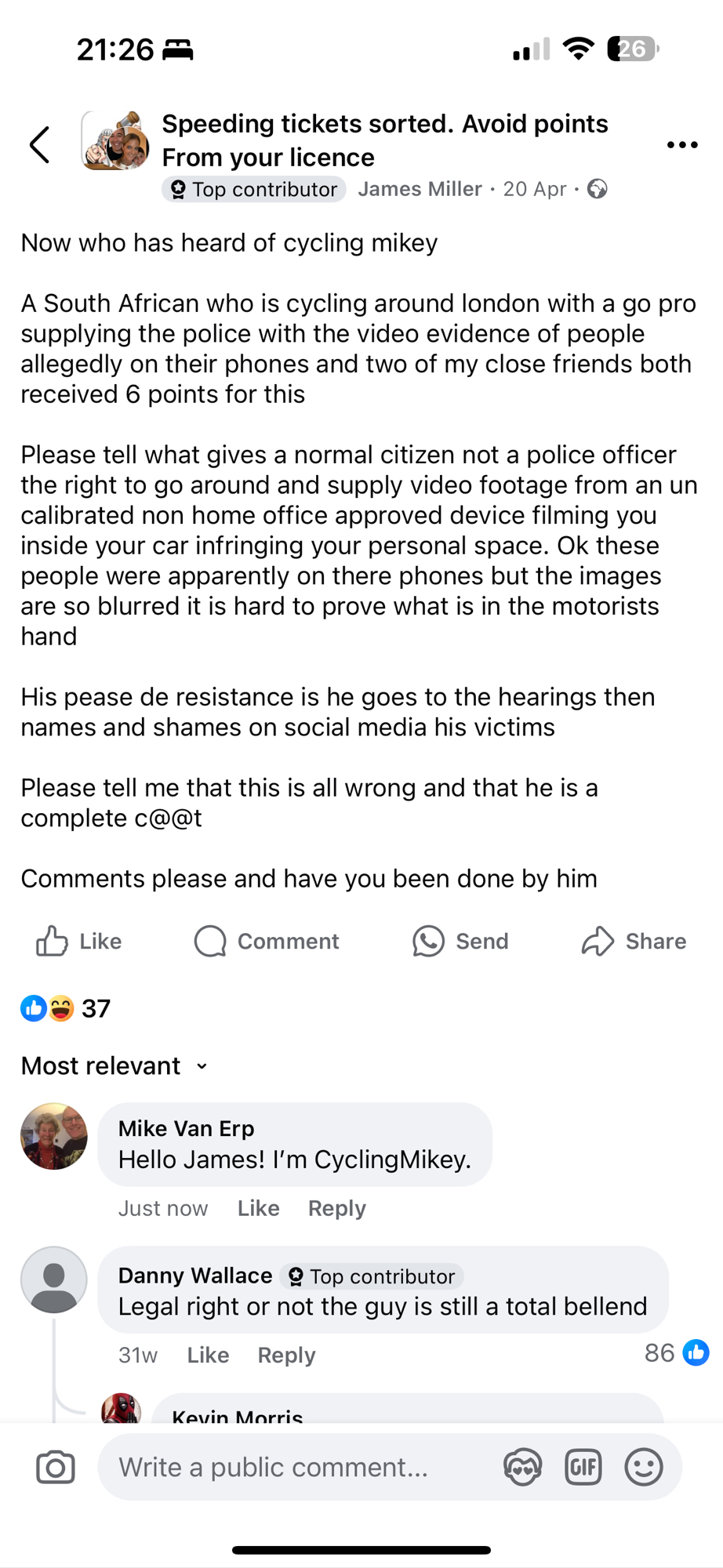Open the three-dot post options menu
Viewport: 723px width, 1568px height.
coord(681,145)
